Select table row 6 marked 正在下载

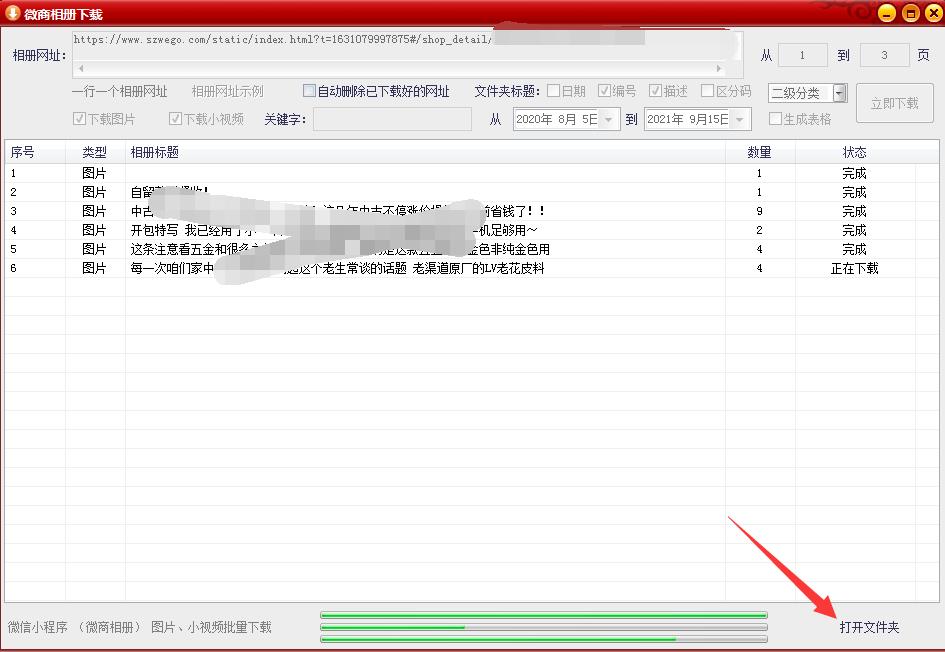coord(400,268)
